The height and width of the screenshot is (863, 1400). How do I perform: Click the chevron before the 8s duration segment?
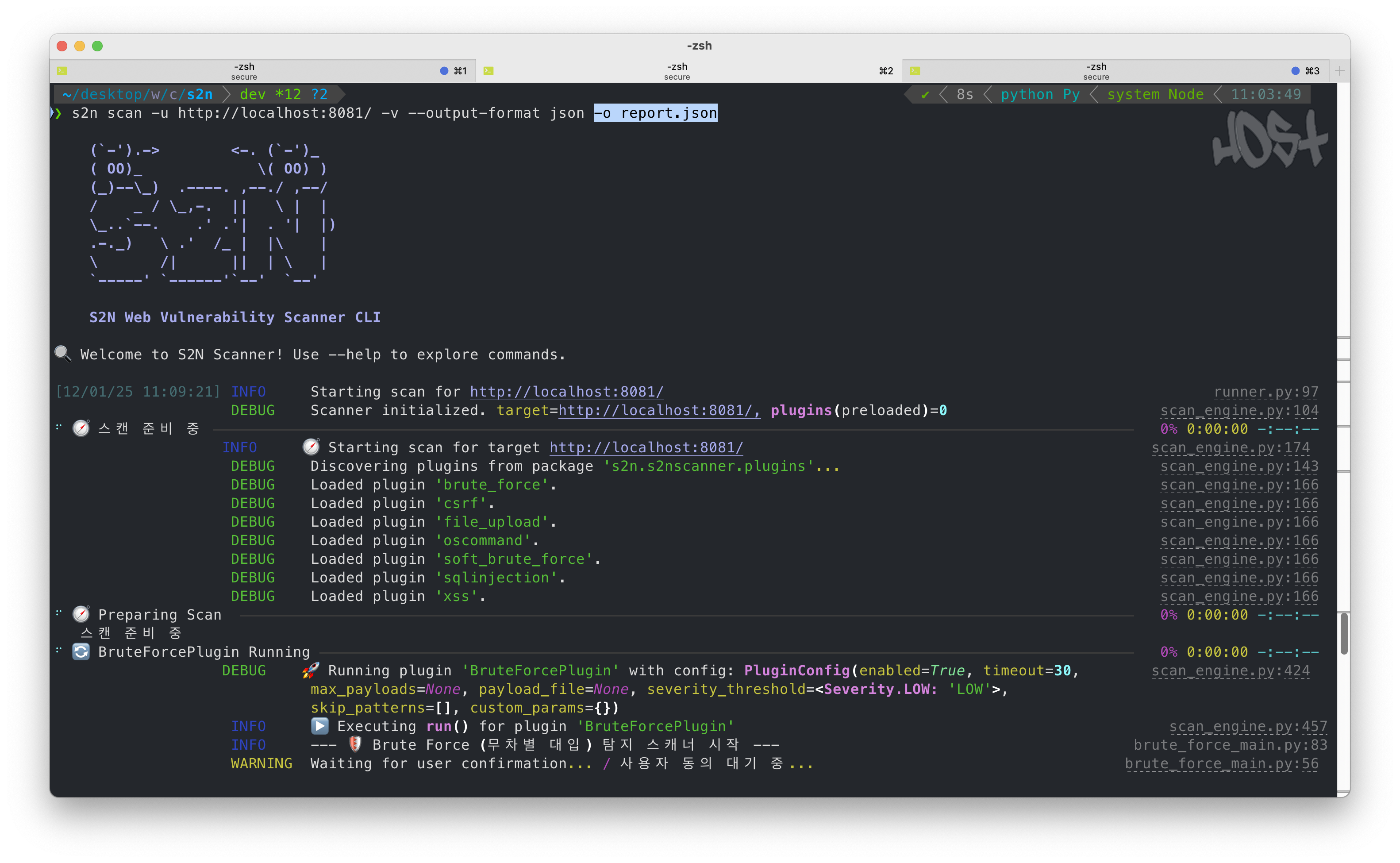[x=944, y=94]
